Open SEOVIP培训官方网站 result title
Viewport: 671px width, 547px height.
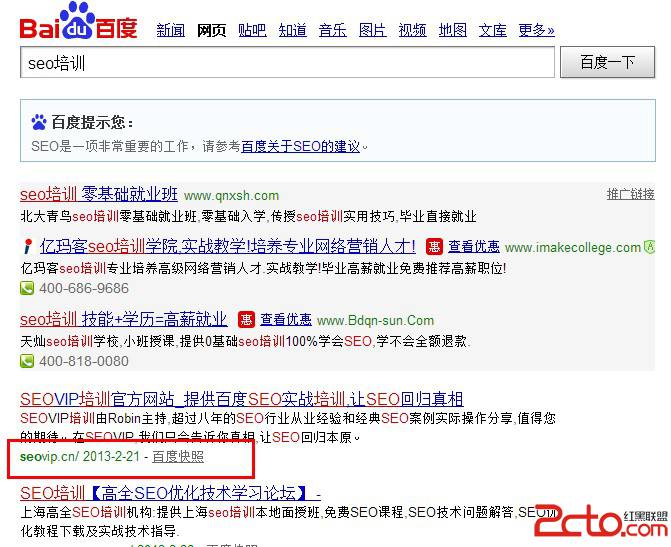242,399
